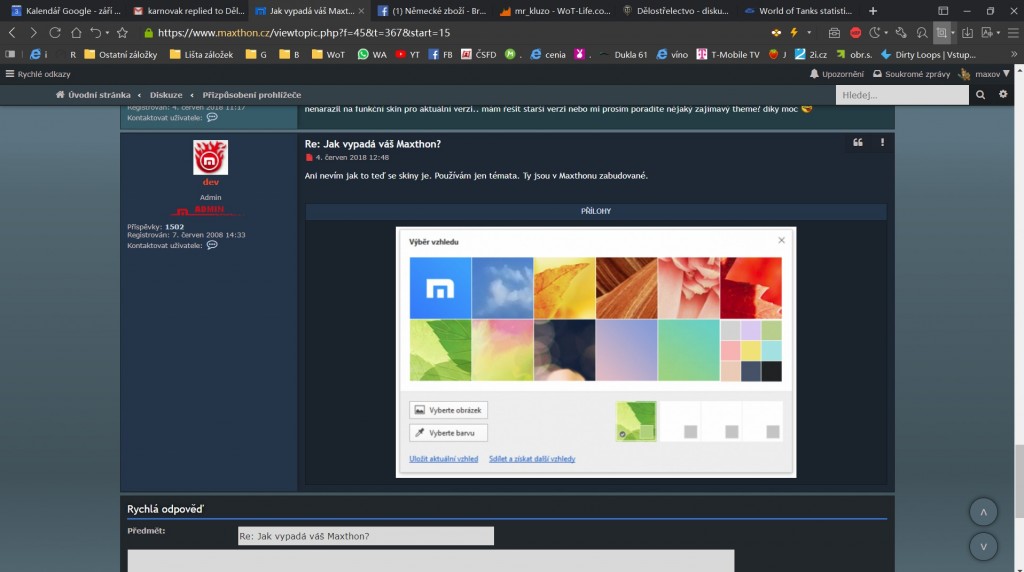This screenshot has height=572, width=1024.
Task: Go back with the browser back arrow
Action: [x=12, y=33]
